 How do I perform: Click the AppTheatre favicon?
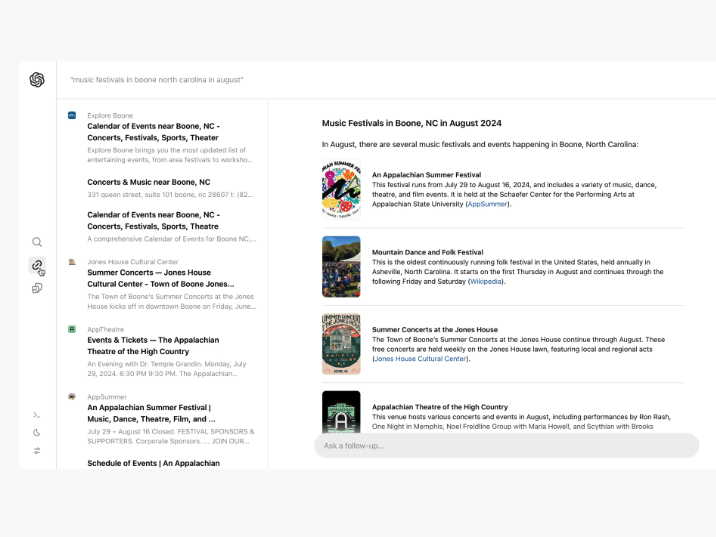(72, 329)
